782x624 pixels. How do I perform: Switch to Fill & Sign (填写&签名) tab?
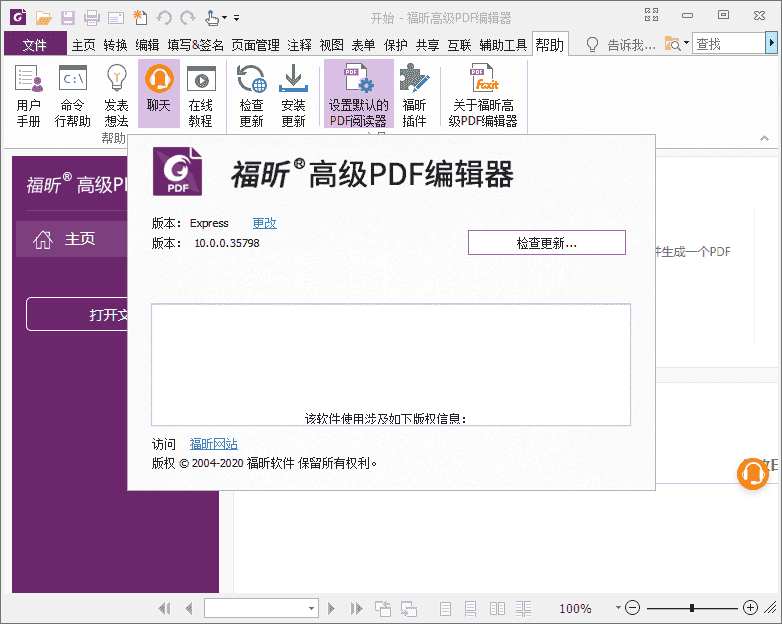coord(196,45)
